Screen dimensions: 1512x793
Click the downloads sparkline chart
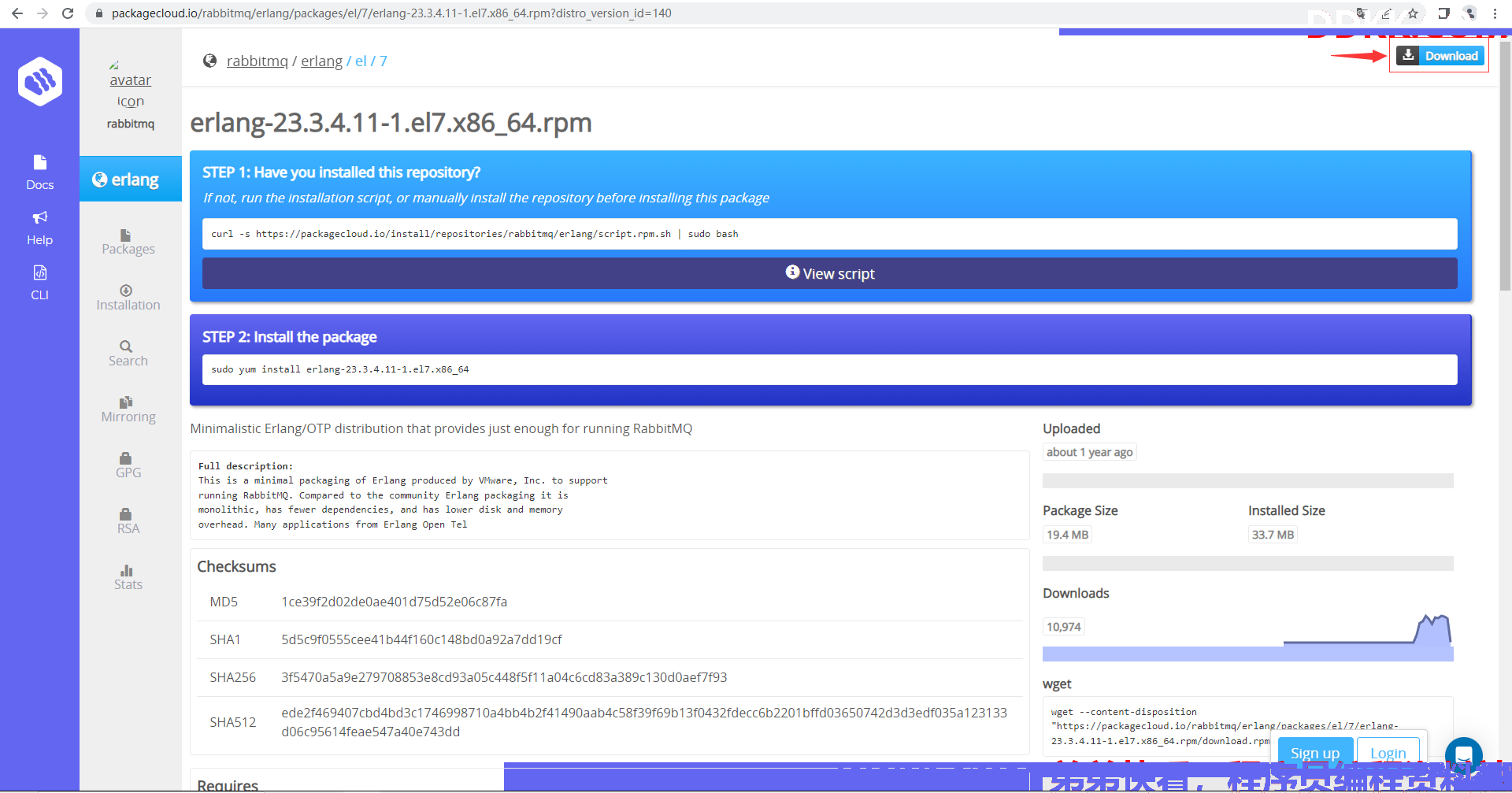[1367, 630]
